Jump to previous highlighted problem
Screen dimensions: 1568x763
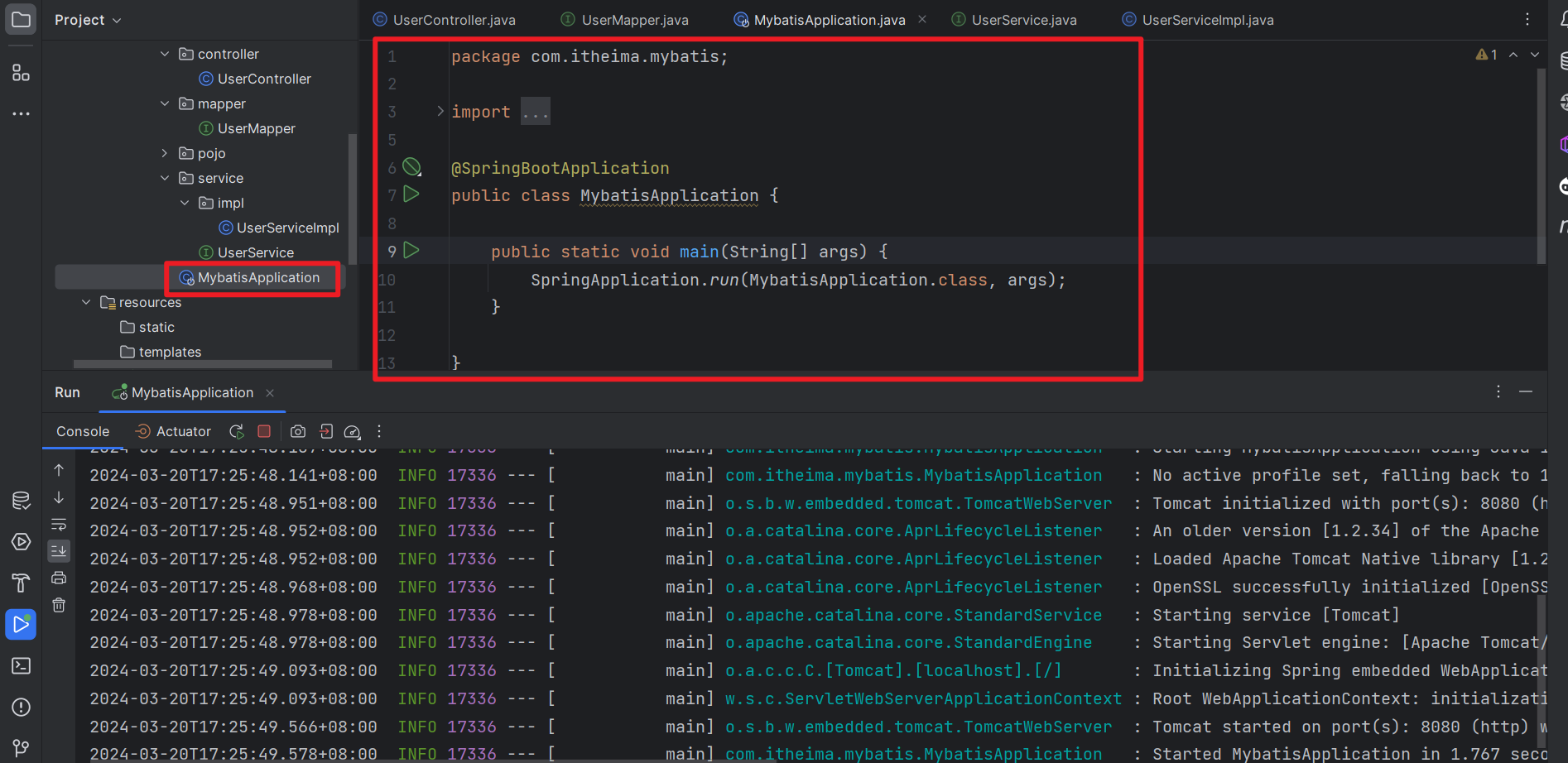click(x=1513, y=55)
